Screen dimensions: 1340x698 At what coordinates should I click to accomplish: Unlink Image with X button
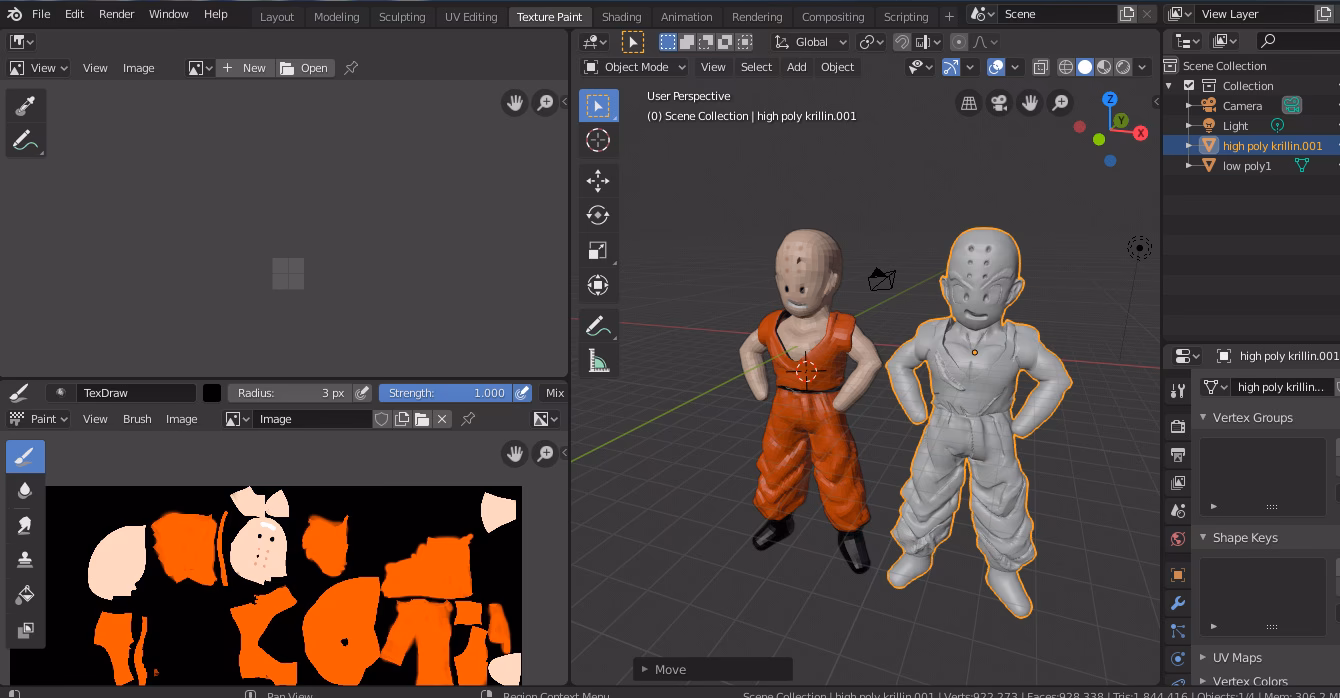(x=442, y=419)
